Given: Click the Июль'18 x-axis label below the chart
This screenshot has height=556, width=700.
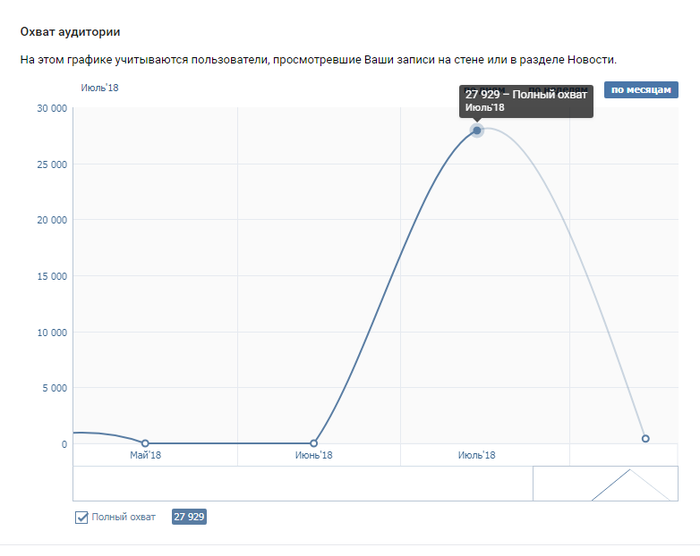Looking at the screenshot, I should pyautogui.click(x=477, y=456).
